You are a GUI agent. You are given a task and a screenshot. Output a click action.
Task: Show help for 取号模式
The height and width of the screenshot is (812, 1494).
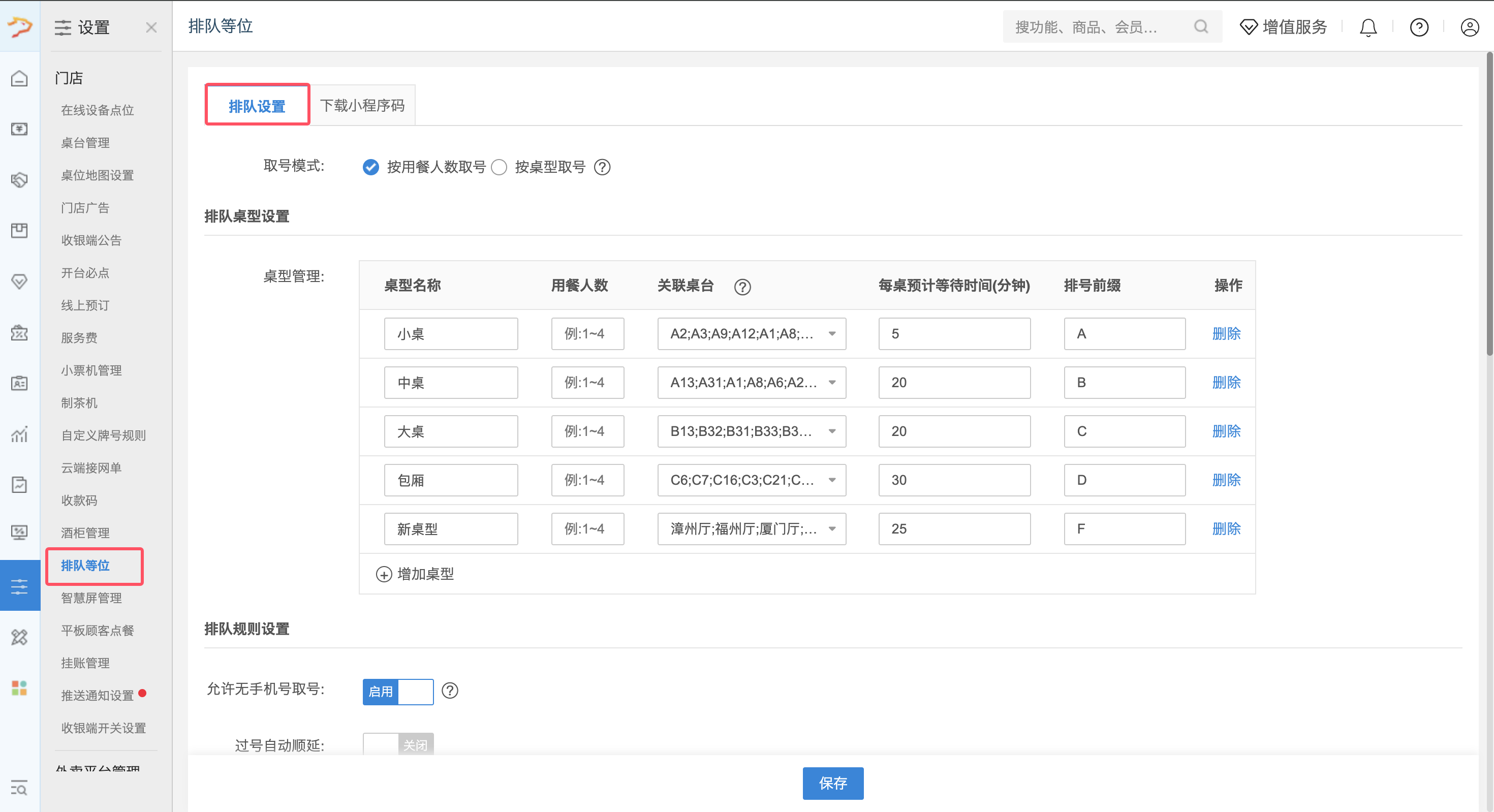[x=603, y=167]
